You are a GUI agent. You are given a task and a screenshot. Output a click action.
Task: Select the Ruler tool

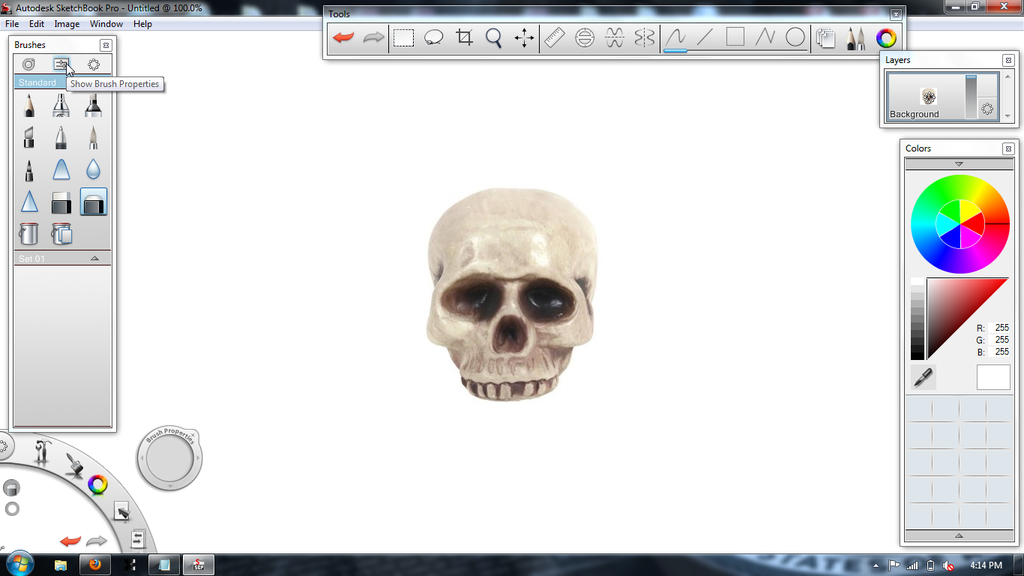click(x=554, y=38)
